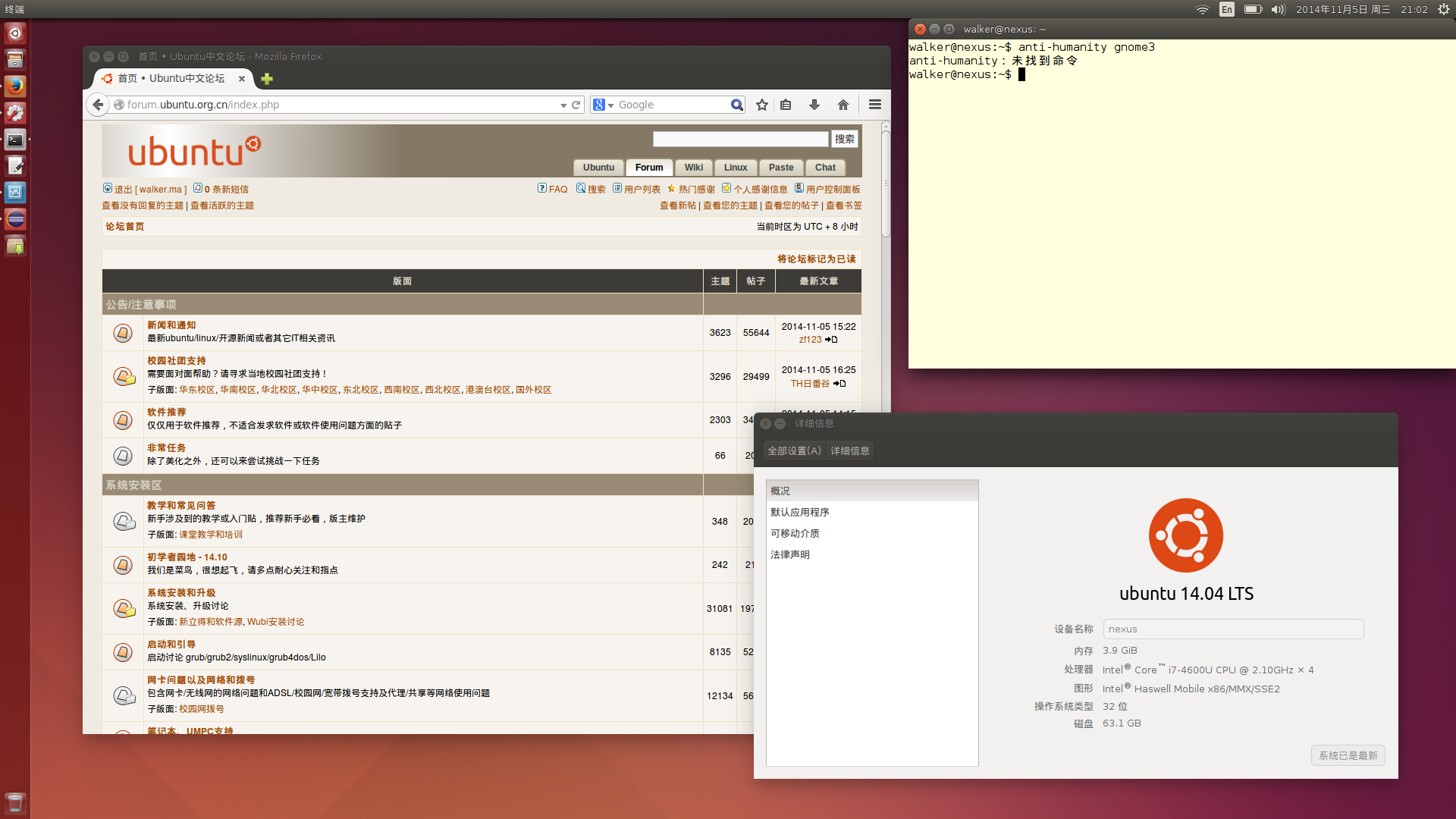Image resolution: width=1456 pixels, height=819 pixels.
Task: Open Files manager in launcher
Action: pyautogui.click(x=15, y=60)
